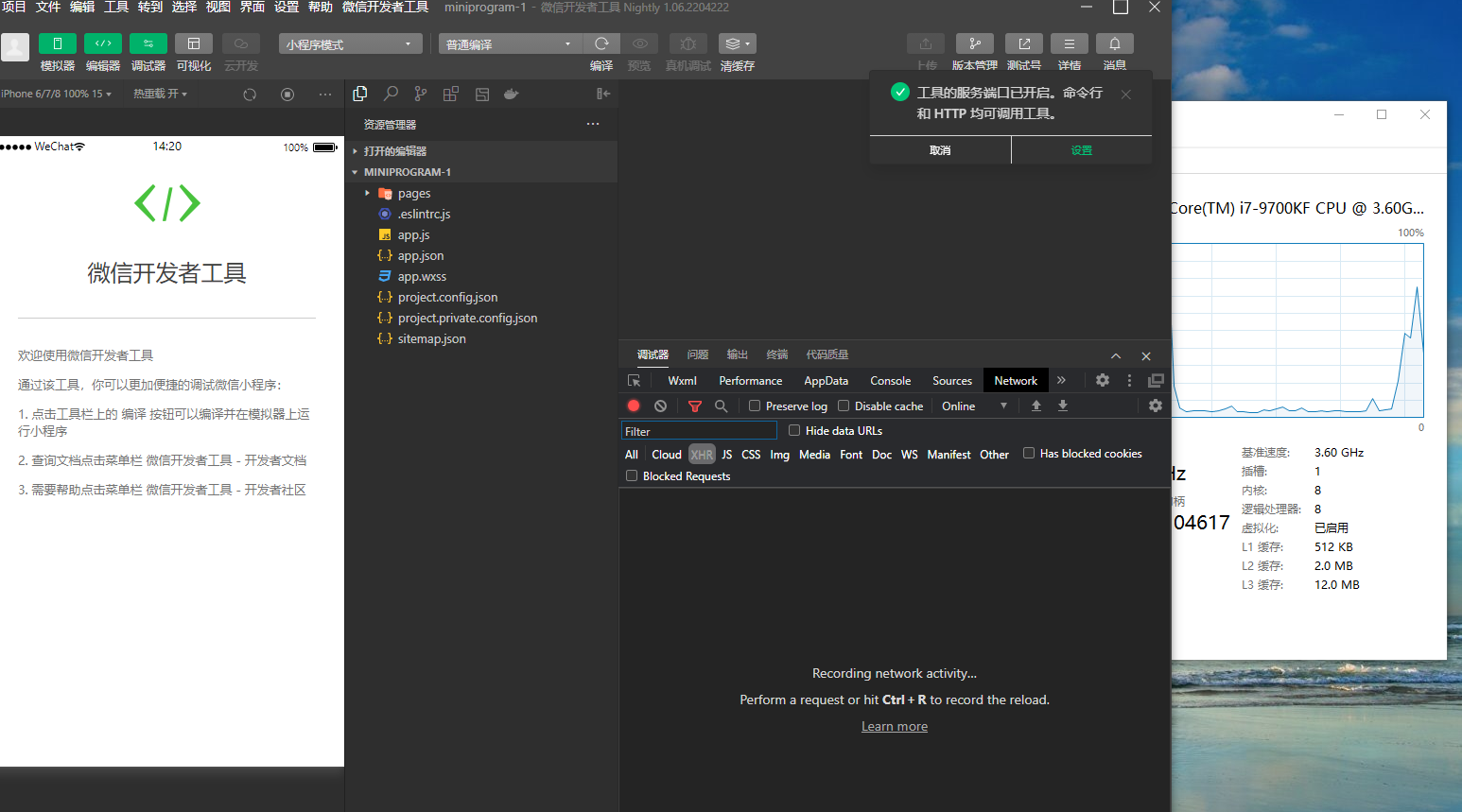Switch to the Wxml tab
This screenshot has height=812, width=1462.
[682, 381]
